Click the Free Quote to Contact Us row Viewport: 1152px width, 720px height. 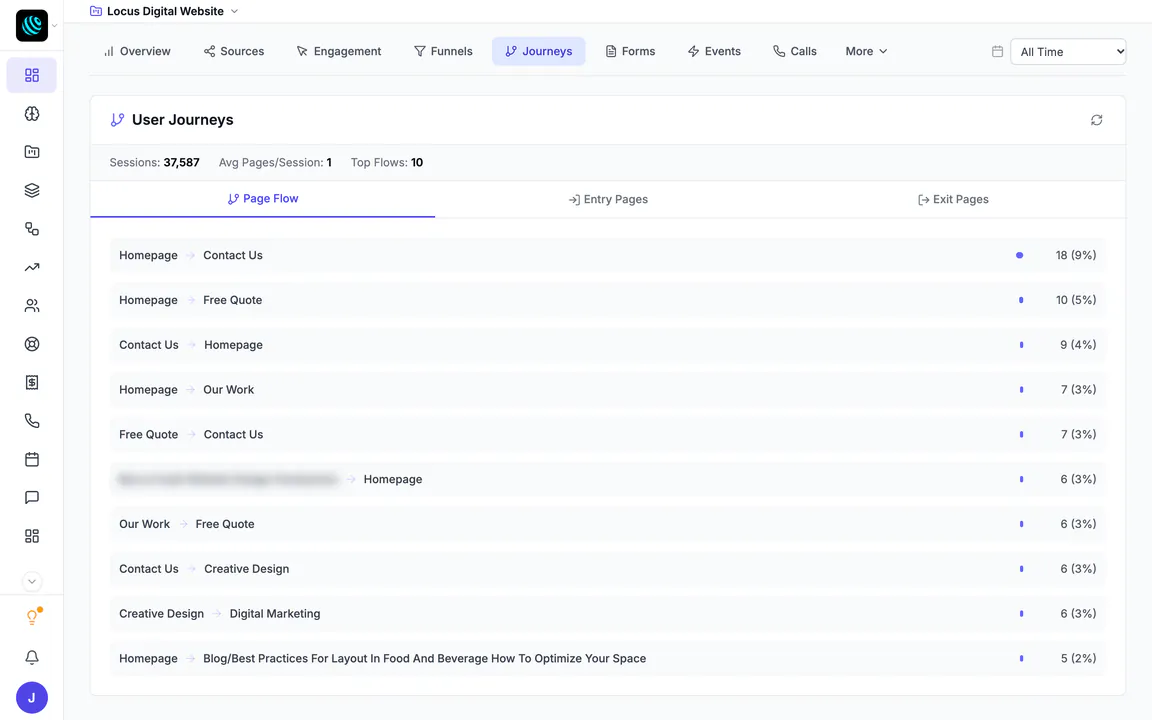pos(608,435)
